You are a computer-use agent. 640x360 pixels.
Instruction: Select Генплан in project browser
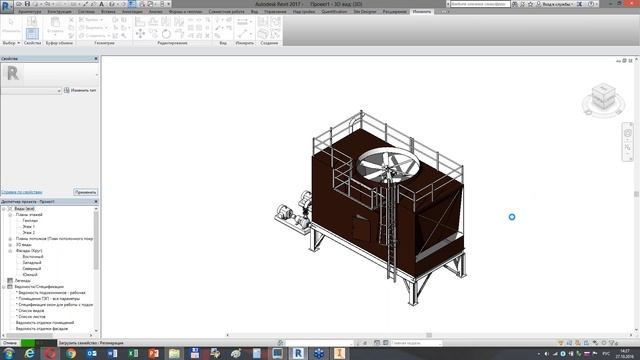point(30,220)
